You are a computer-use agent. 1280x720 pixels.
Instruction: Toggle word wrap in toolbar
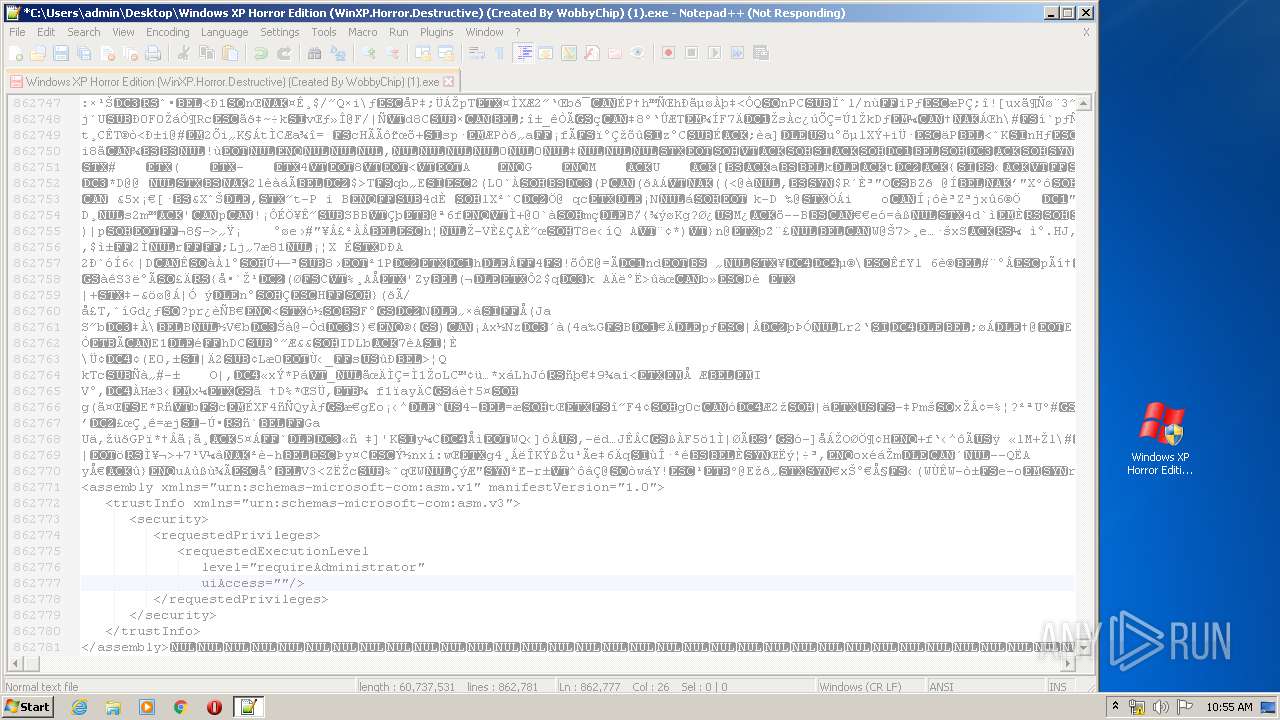click(x=477, y=53)
